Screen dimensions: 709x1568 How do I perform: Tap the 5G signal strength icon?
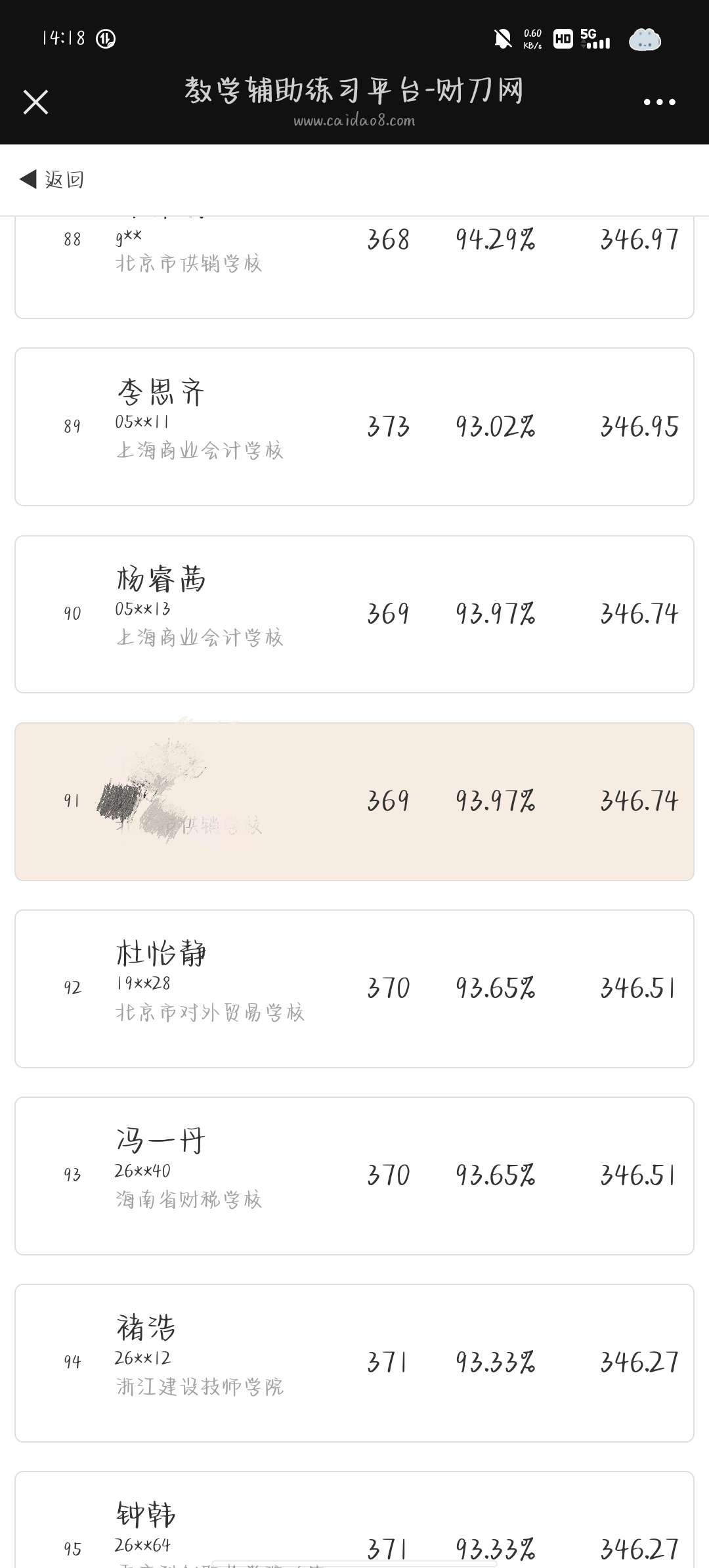coord(595,39)
